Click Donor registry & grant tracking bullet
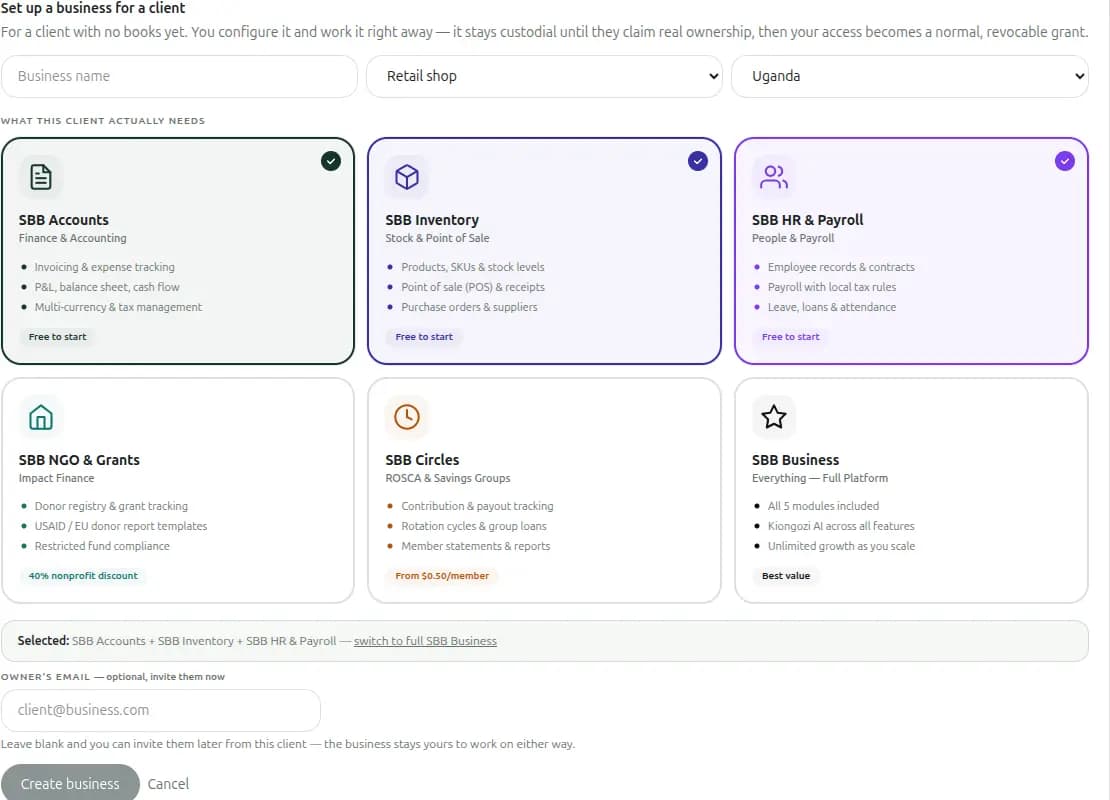1110x800 pixels. tap(111, 506)
